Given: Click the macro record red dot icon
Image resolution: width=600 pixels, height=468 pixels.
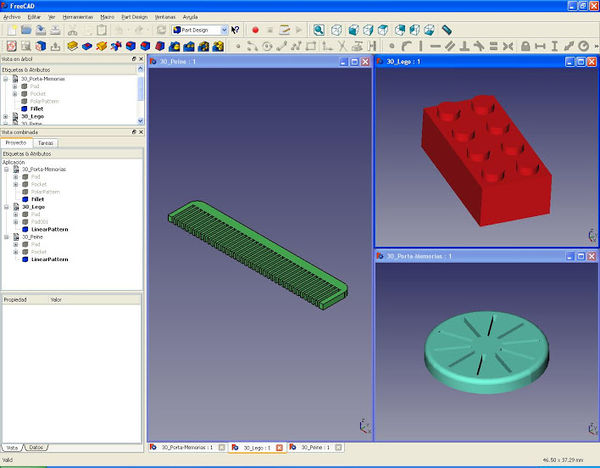Looking at the screenshot, I should [x=255, y=31].
